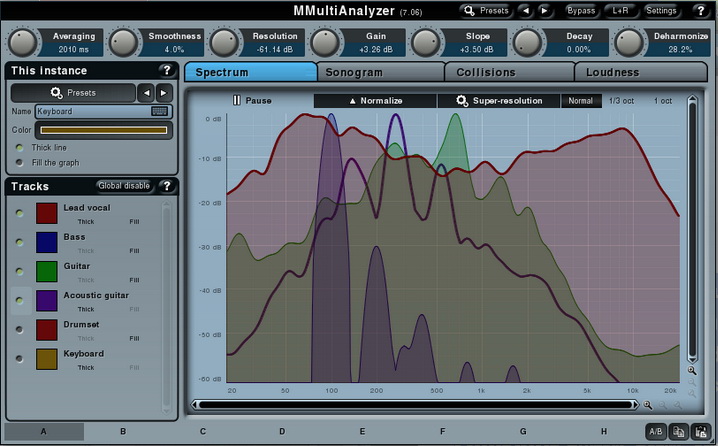Click the Slope knob
The width and height of the screenshot is (718, 446).
pos(426,43)
